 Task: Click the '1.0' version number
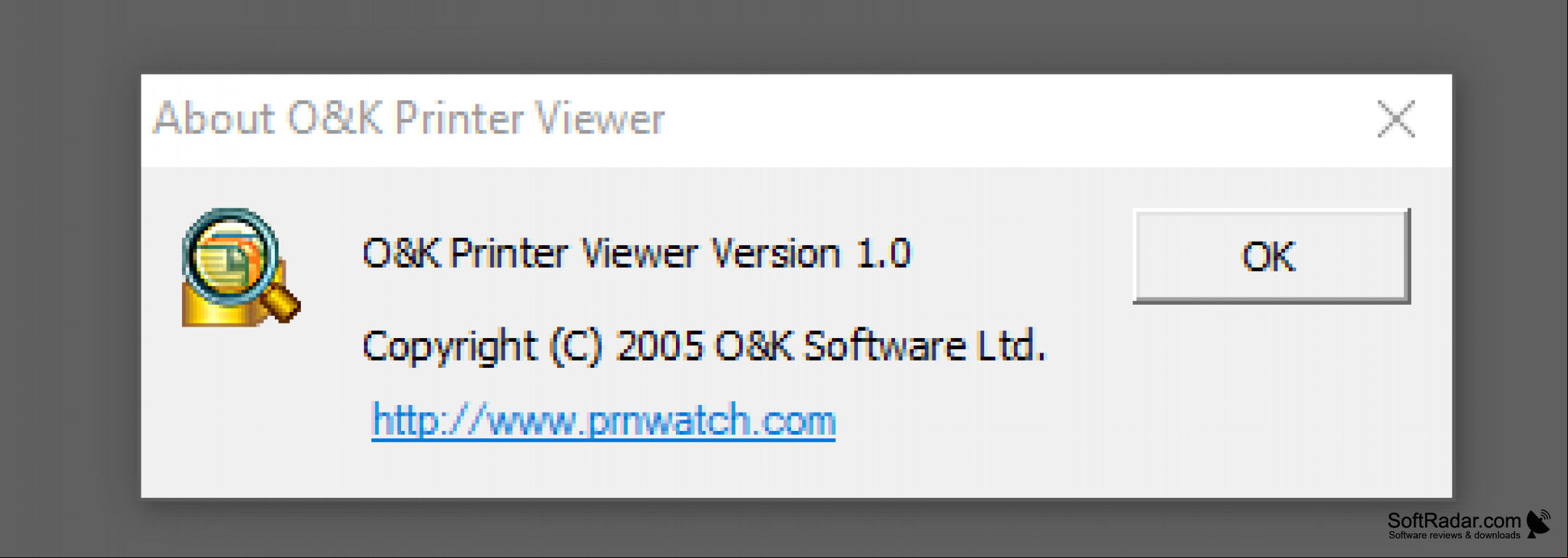[x=883, y=254]
